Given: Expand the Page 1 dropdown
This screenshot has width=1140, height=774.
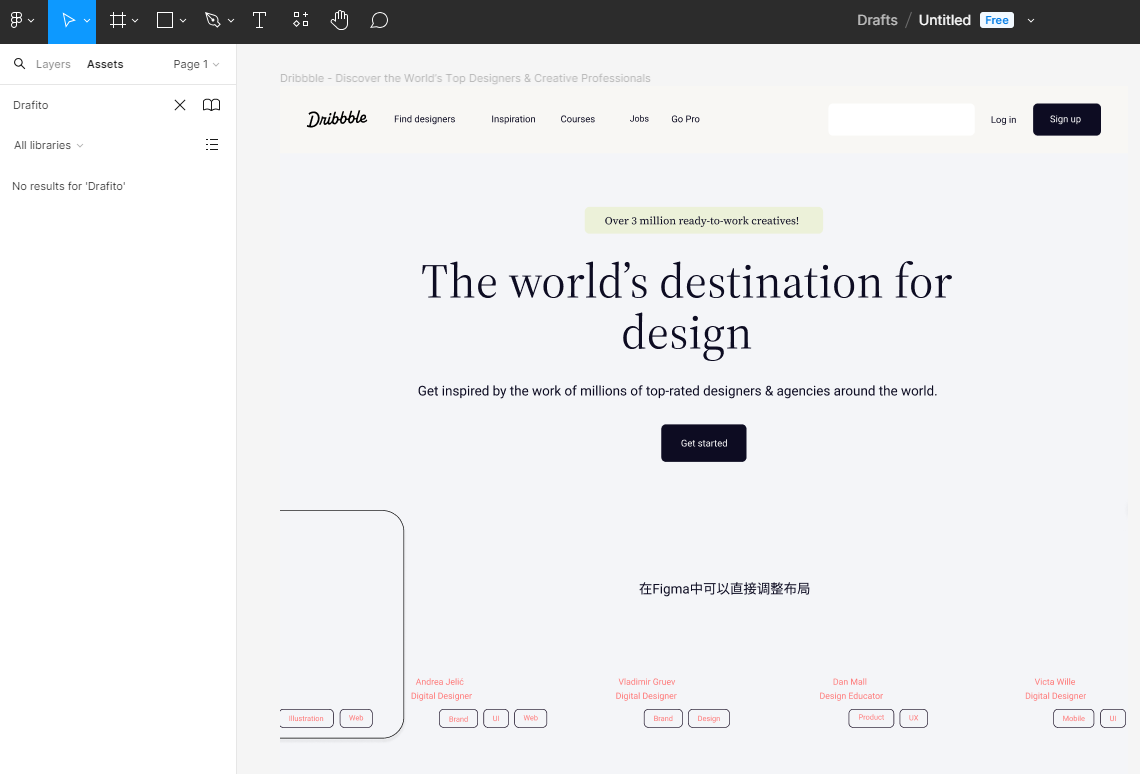Looking at the screenshot, I should [x=196, y=64].
